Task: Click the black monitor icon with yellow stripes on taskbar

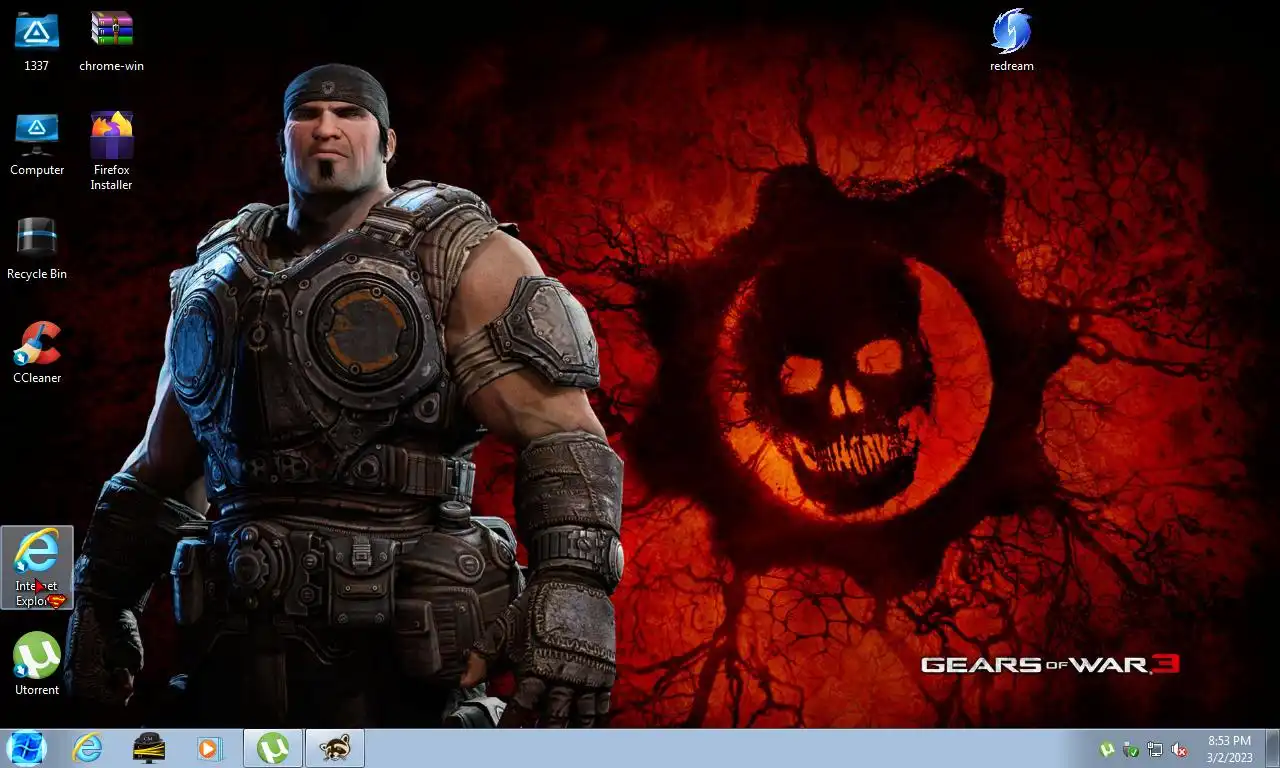Action: [149, 748]
